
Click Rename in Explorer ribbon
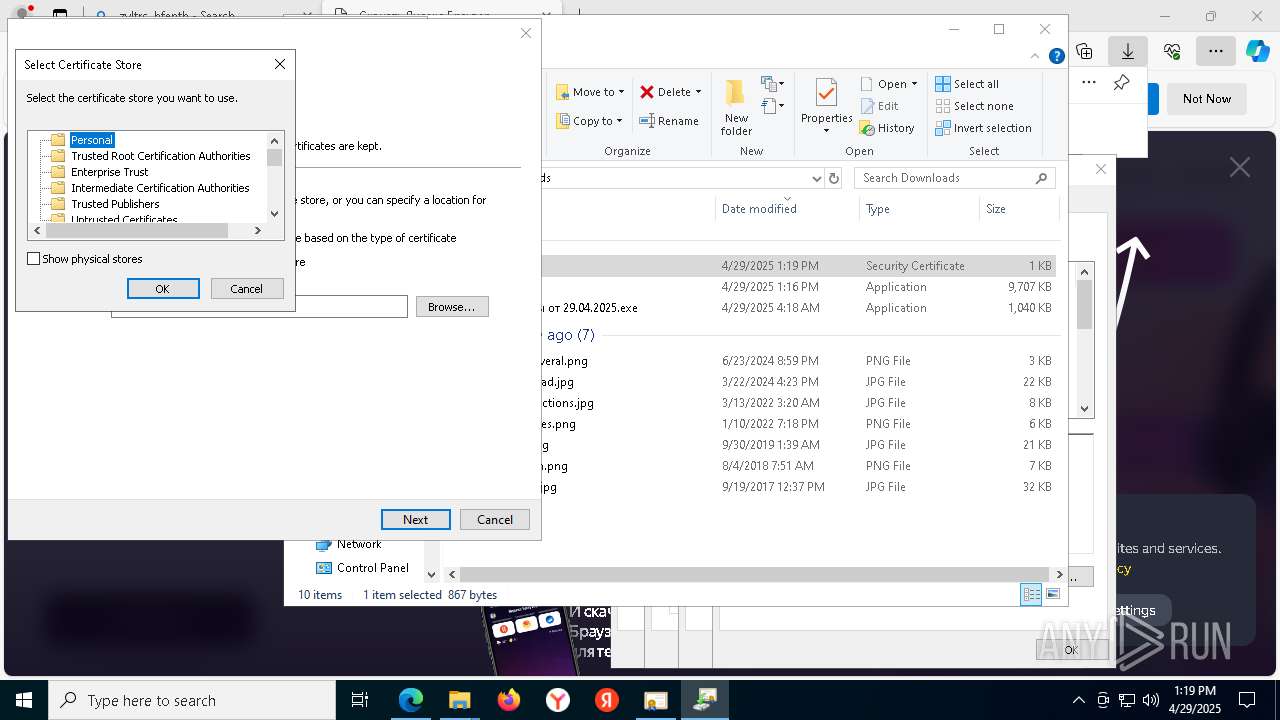(670, 121)
